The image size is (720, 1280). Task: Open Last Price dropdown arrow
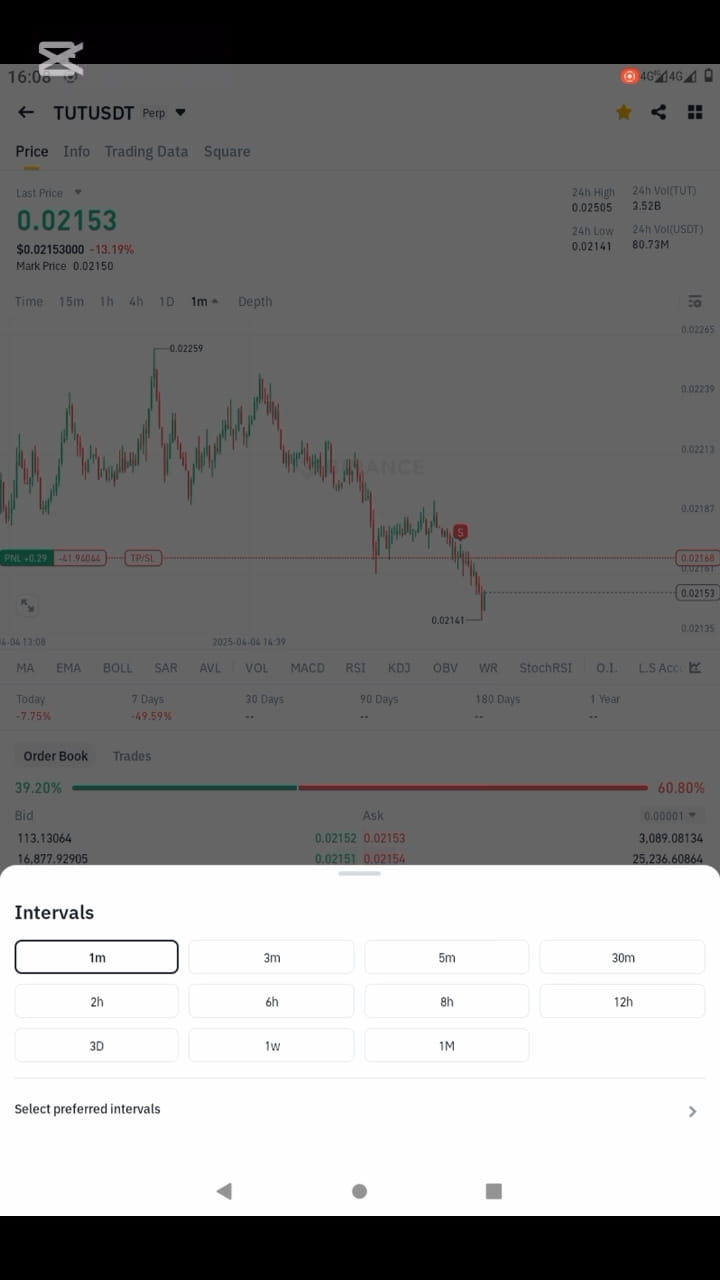click(x=78, y=192)
